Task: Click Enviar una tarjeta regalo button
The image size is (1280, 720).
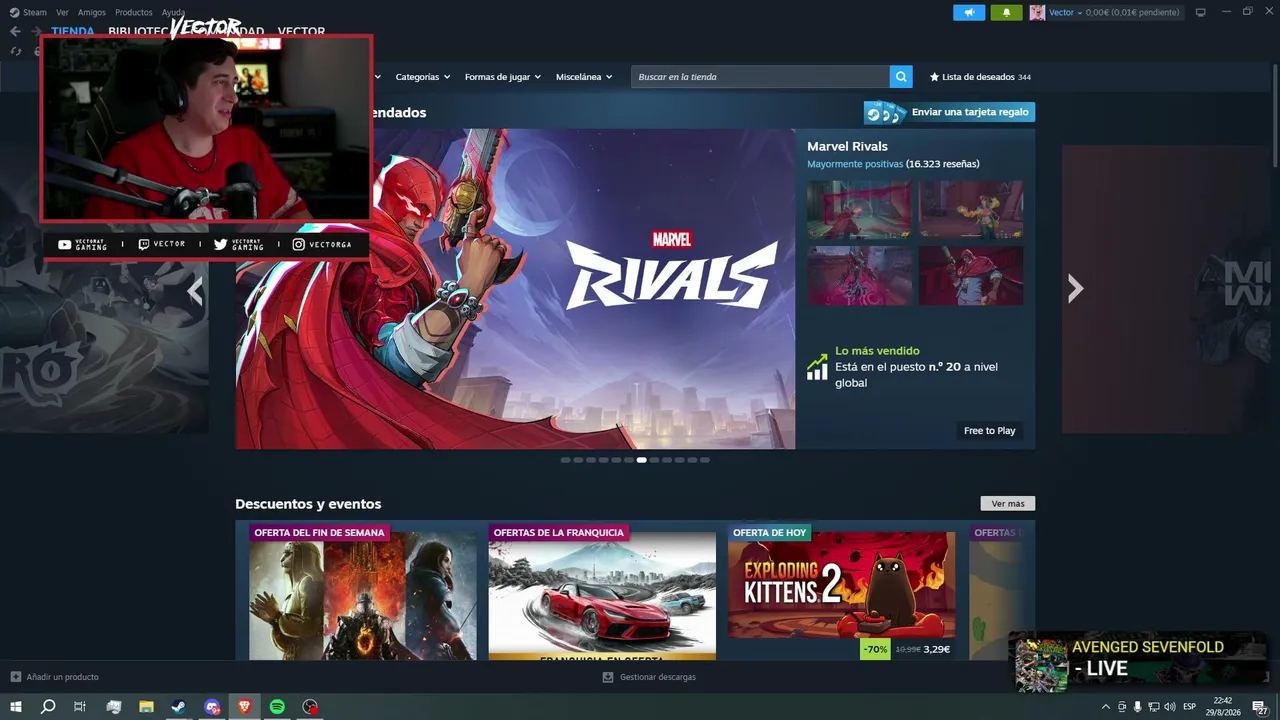Action: [x=949, y=112]
